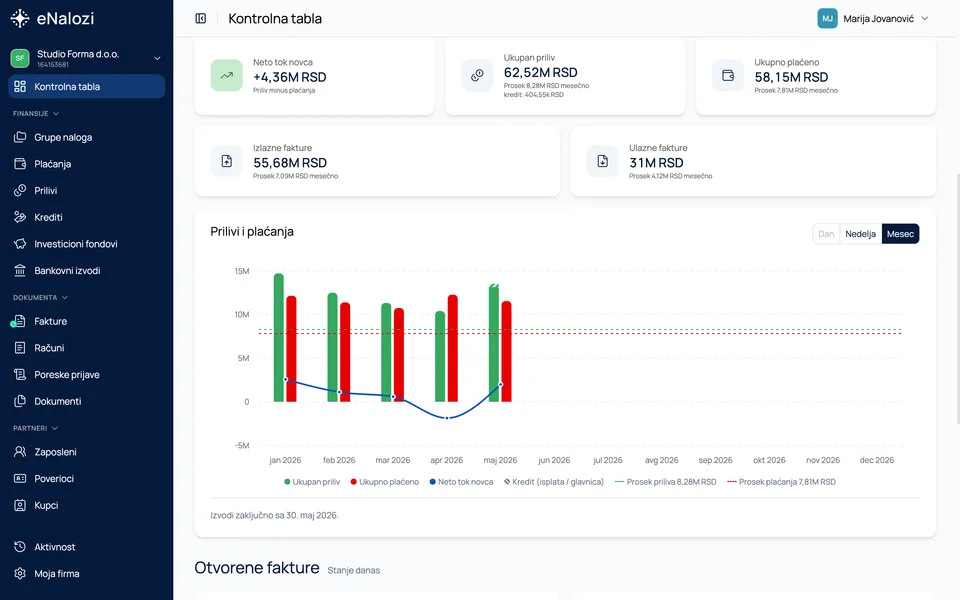Collapse sidebar with the panel toggle icon
The height and width of the screenshot is (600, 960).
click(x=200, y=18)
